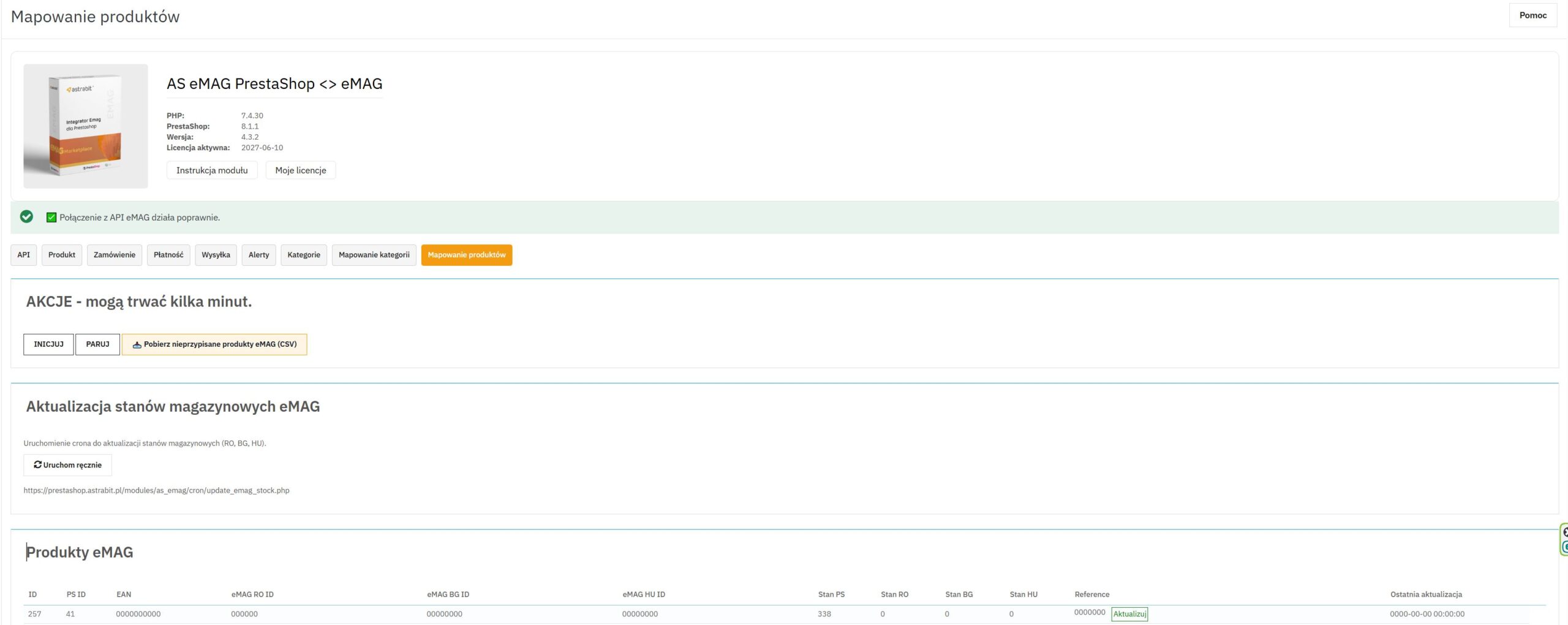The image size is (1568, 625).
Task: Click the eMAG HU ID column header
Action: click(x=644, y=594)
